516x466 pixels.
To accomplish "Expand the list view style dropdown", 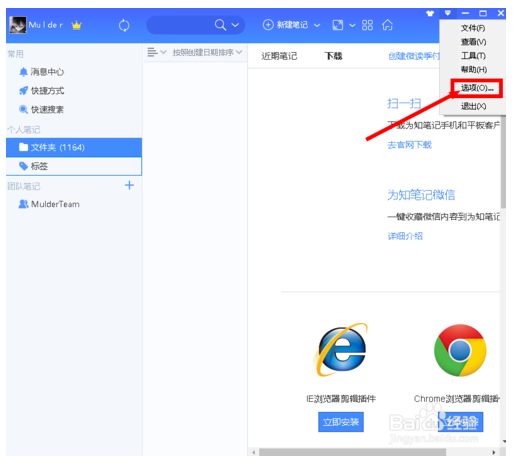I will 157,52.
